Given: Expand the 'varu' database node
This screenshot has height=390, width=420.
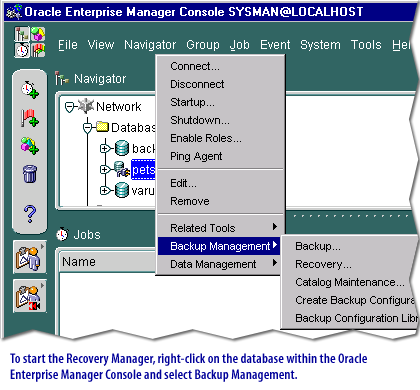Looking at the screenshot, I should tap(105, 191).
